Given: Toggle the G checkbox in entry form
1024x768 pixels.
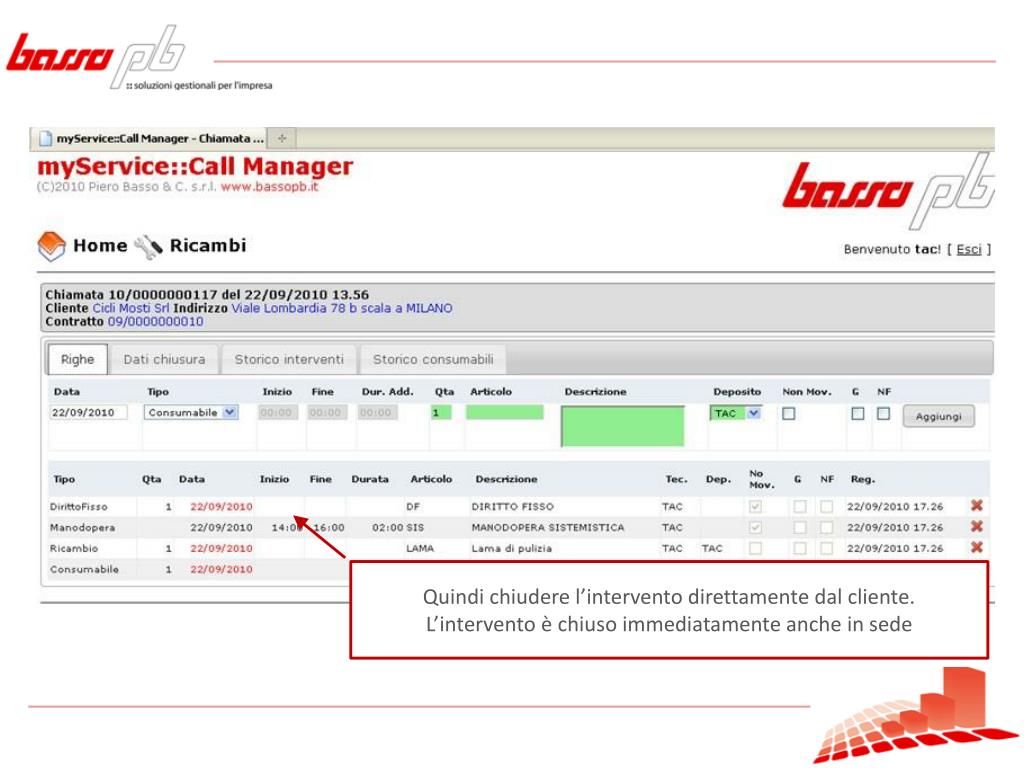Looking at the screenshot, I should click(858, 413).
